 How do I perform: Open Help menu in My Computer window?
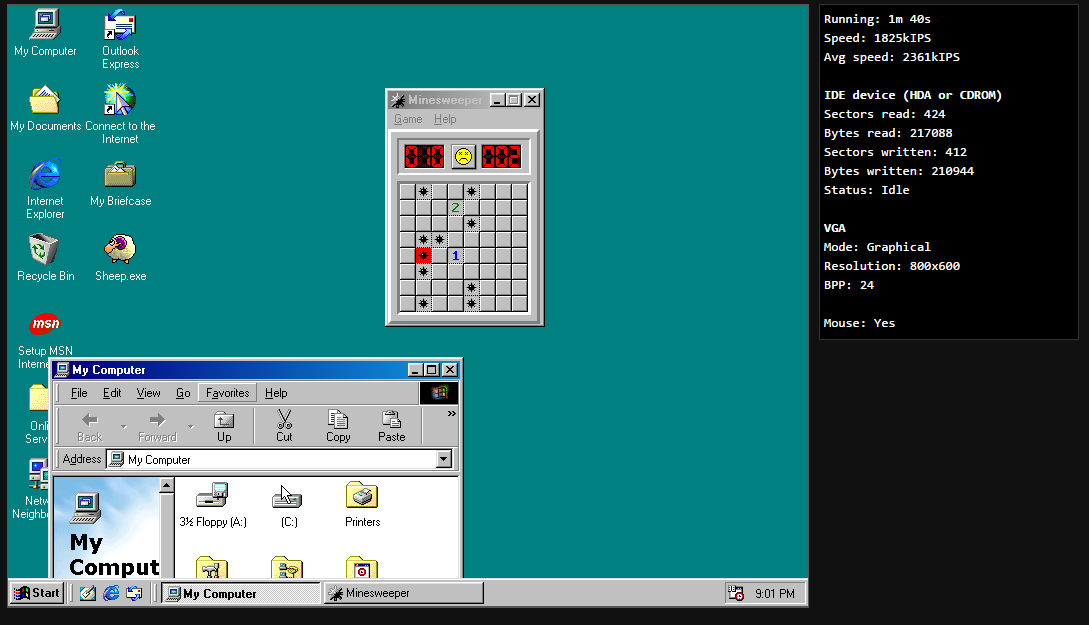pos(276,393)
